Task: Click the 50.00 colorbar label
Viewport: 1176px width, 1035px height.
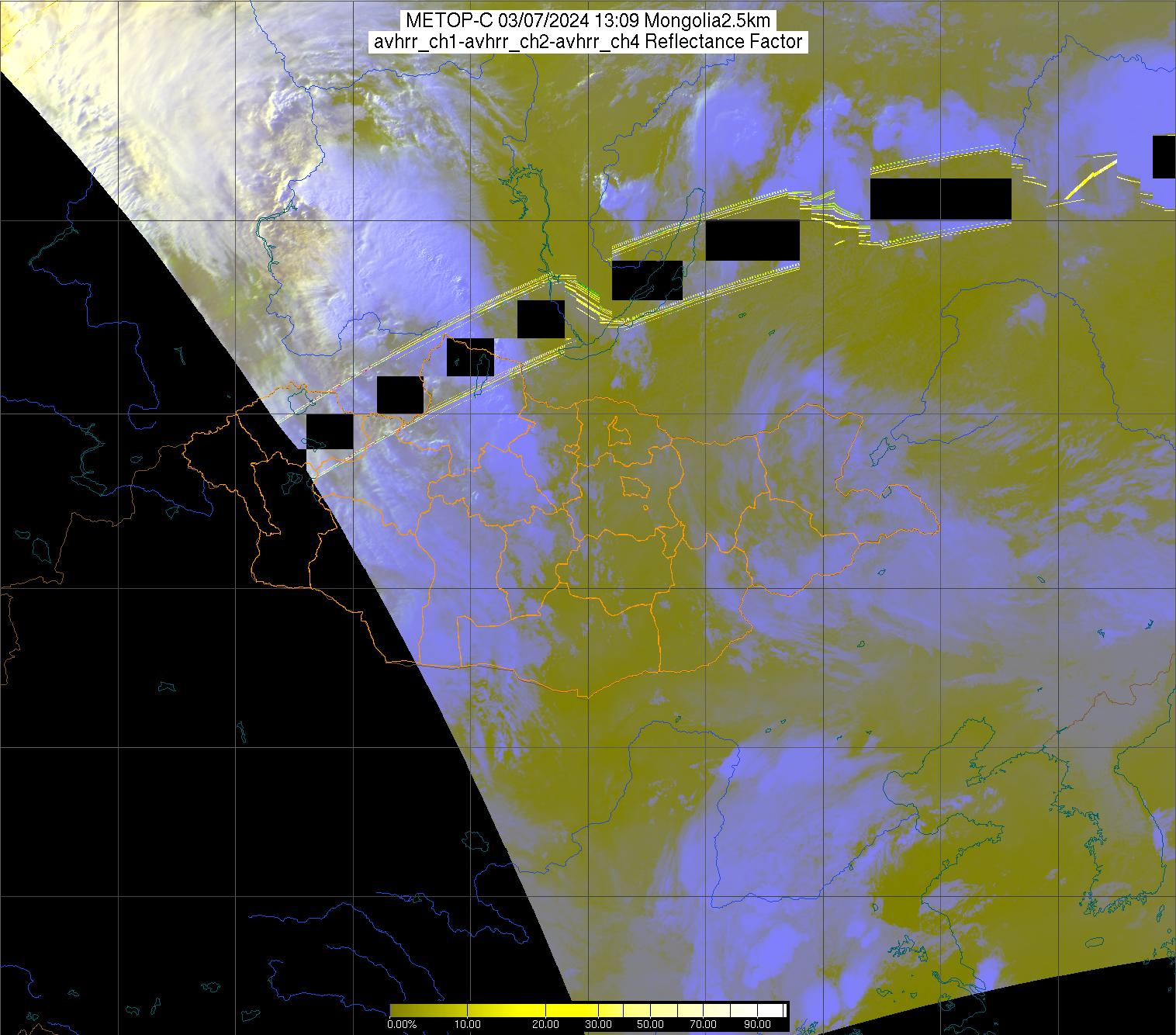Action: click(650, 1025)
